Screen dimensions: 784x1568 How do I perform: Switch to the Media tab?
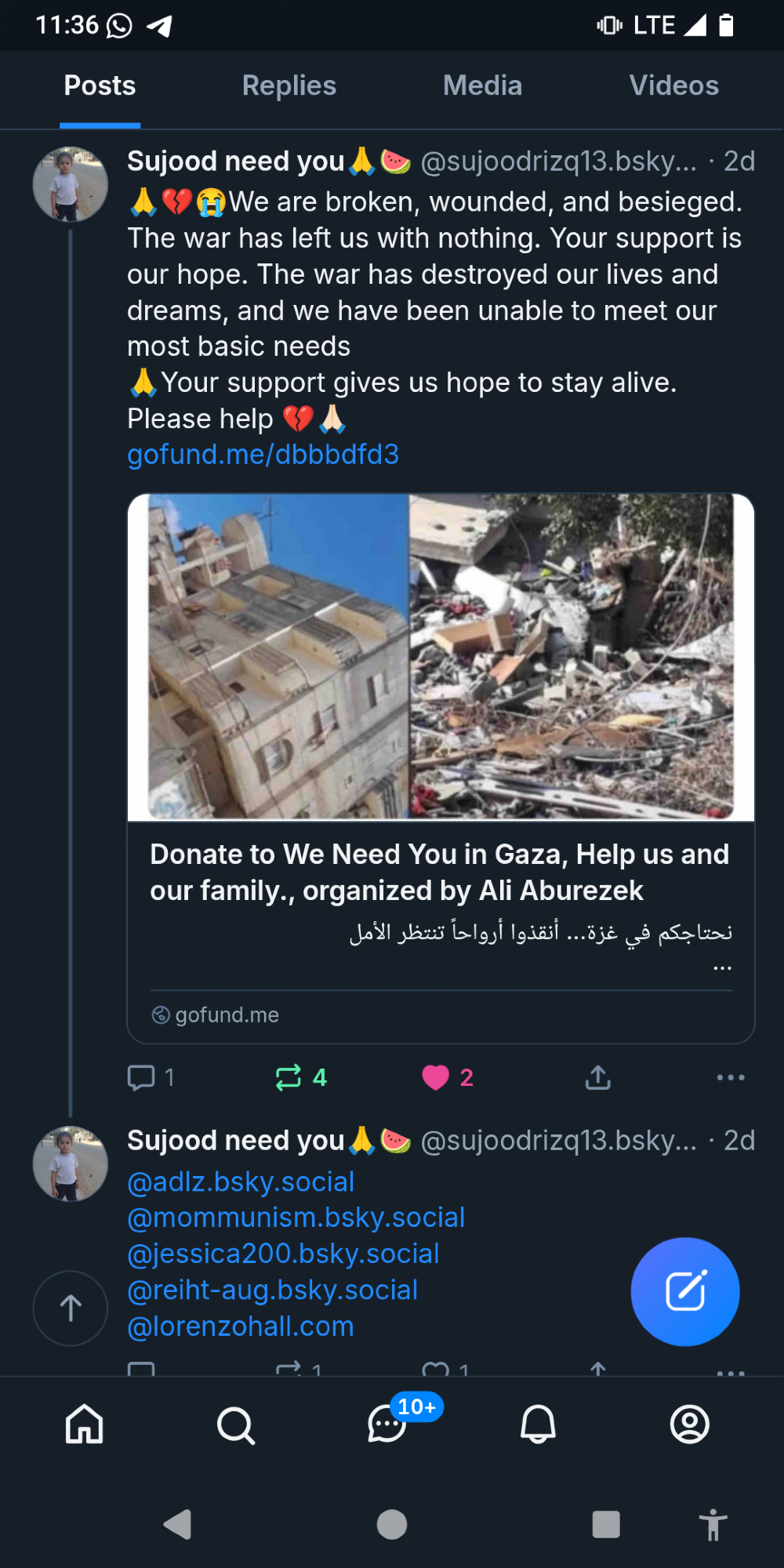click(482, 85)
